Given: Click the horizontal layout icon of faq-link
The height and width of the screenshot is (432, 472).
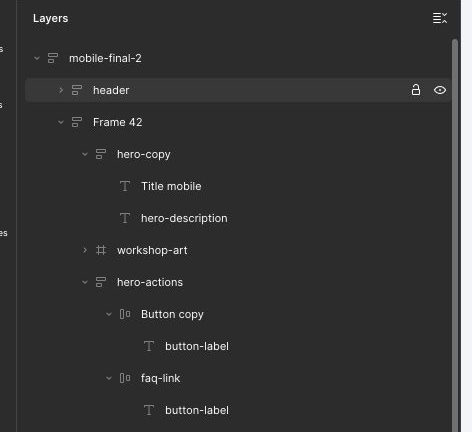Looking at the screenshot, I should coord(125,378).
